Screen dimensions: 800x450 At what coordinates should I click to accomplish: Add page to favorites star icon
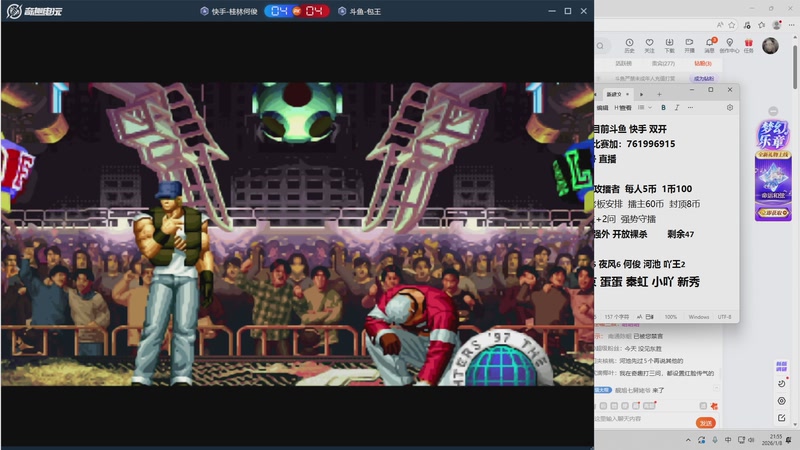coord(732,24)
